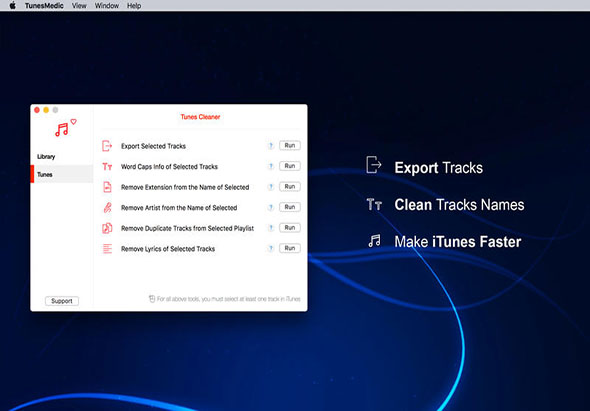Viewport: 590px width, 411px height.
Task: Select the Tunes sidebar tab
Action: [62, 174]
